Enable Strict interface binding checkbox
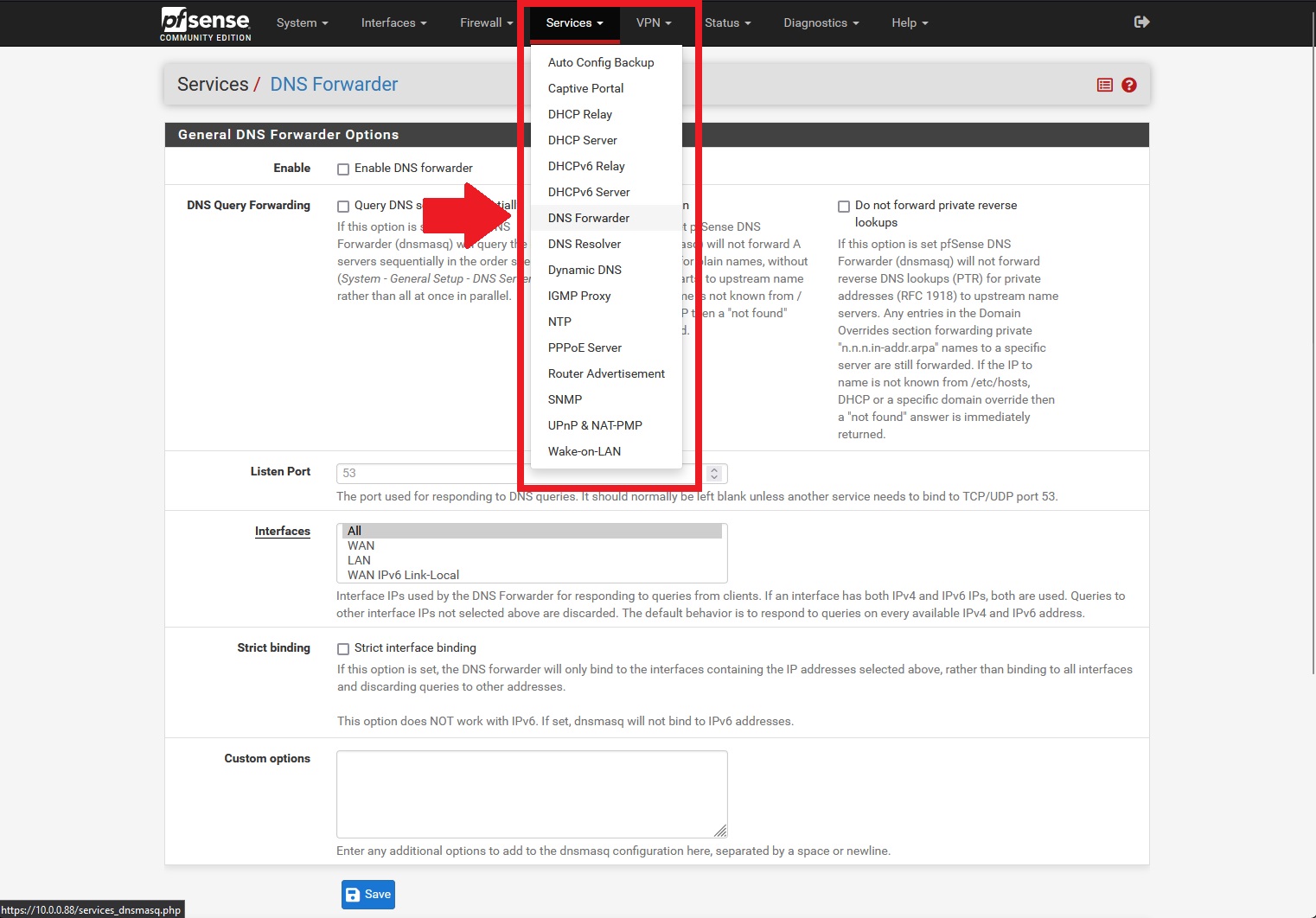The image size is (1316, 918). (343, 649)
